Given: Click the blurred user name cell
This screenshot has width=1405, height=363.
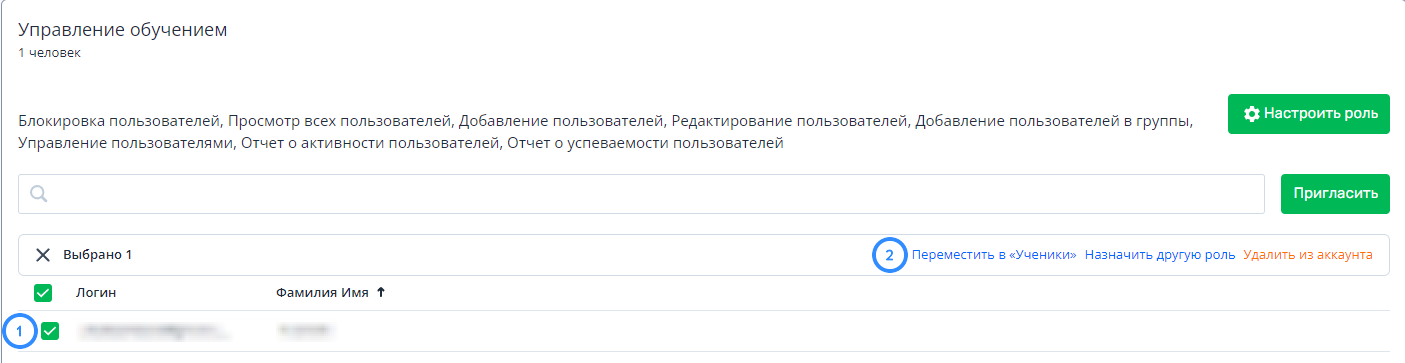Looking at the screenshot, I should (x=306, y=328).
